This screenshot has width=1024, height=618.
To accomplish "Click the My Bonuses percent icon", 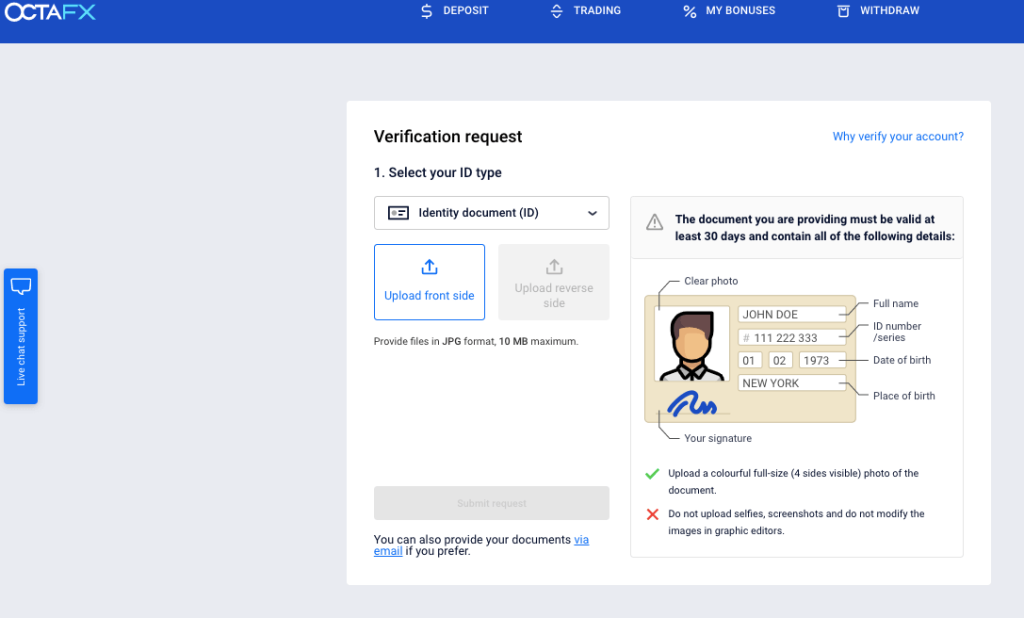I will pyautogui.click(x=689, y=12).
